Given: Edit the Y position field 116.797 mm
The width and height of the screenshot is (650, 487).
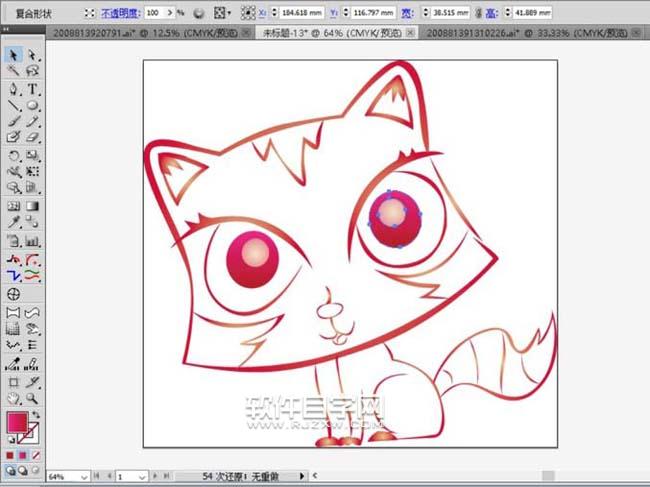Looking at the screenshot, I should (x=374, y=13).
